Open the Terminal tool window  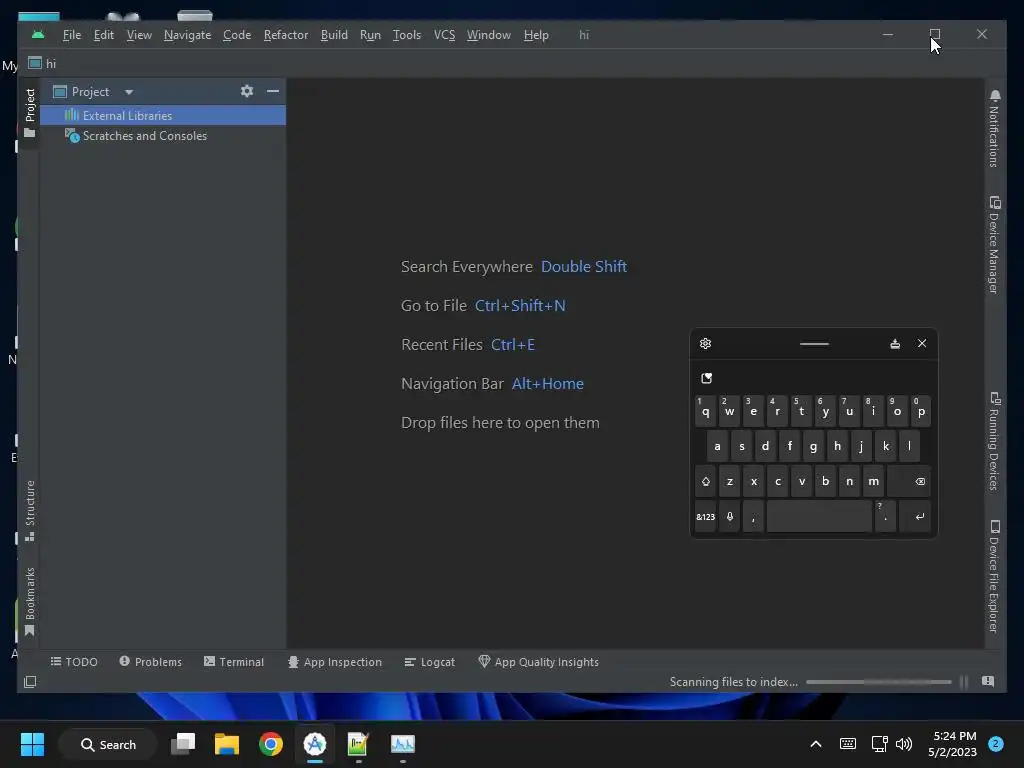coord(234,662)
